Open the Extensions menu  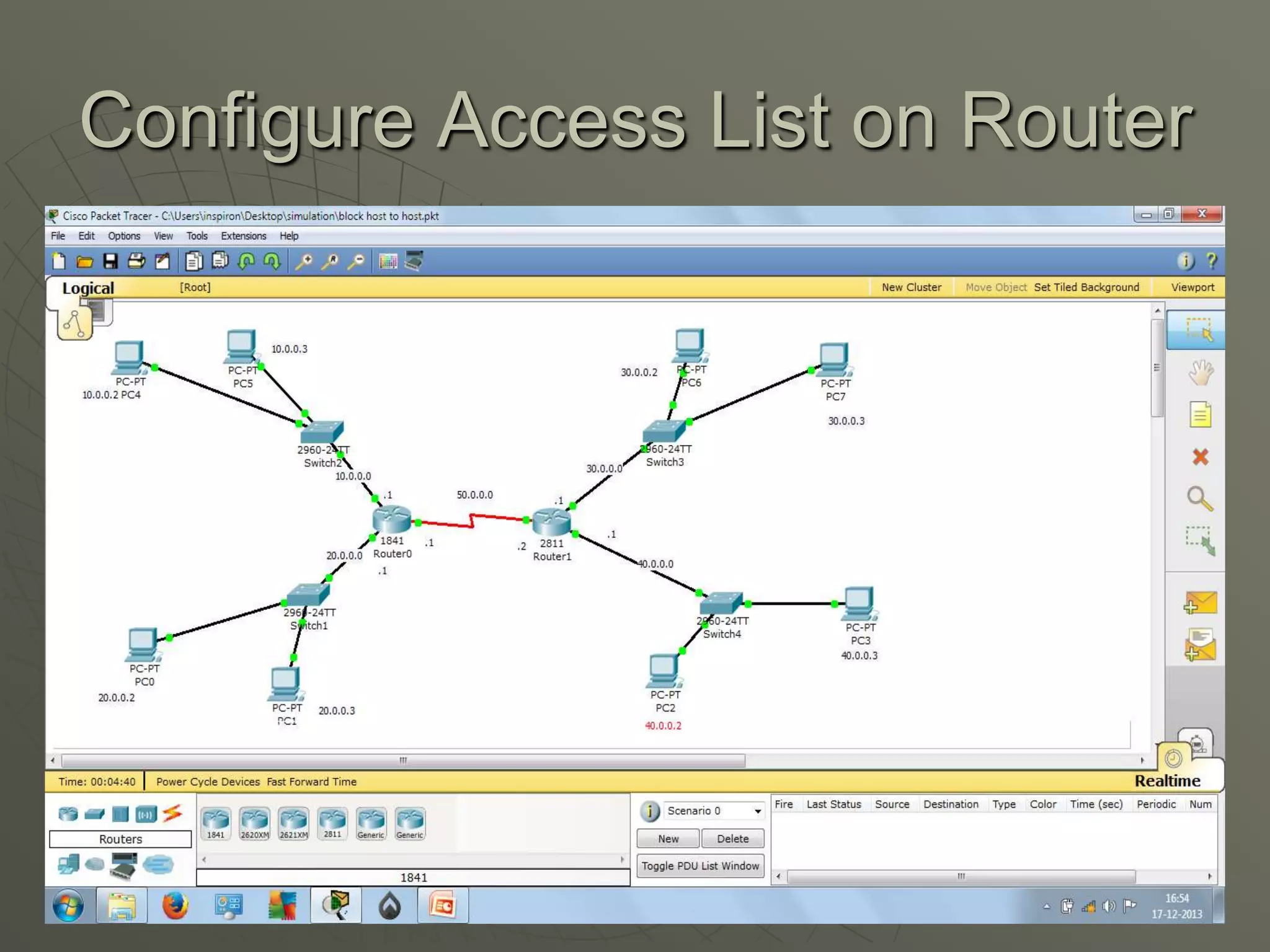tap(244, 236)
